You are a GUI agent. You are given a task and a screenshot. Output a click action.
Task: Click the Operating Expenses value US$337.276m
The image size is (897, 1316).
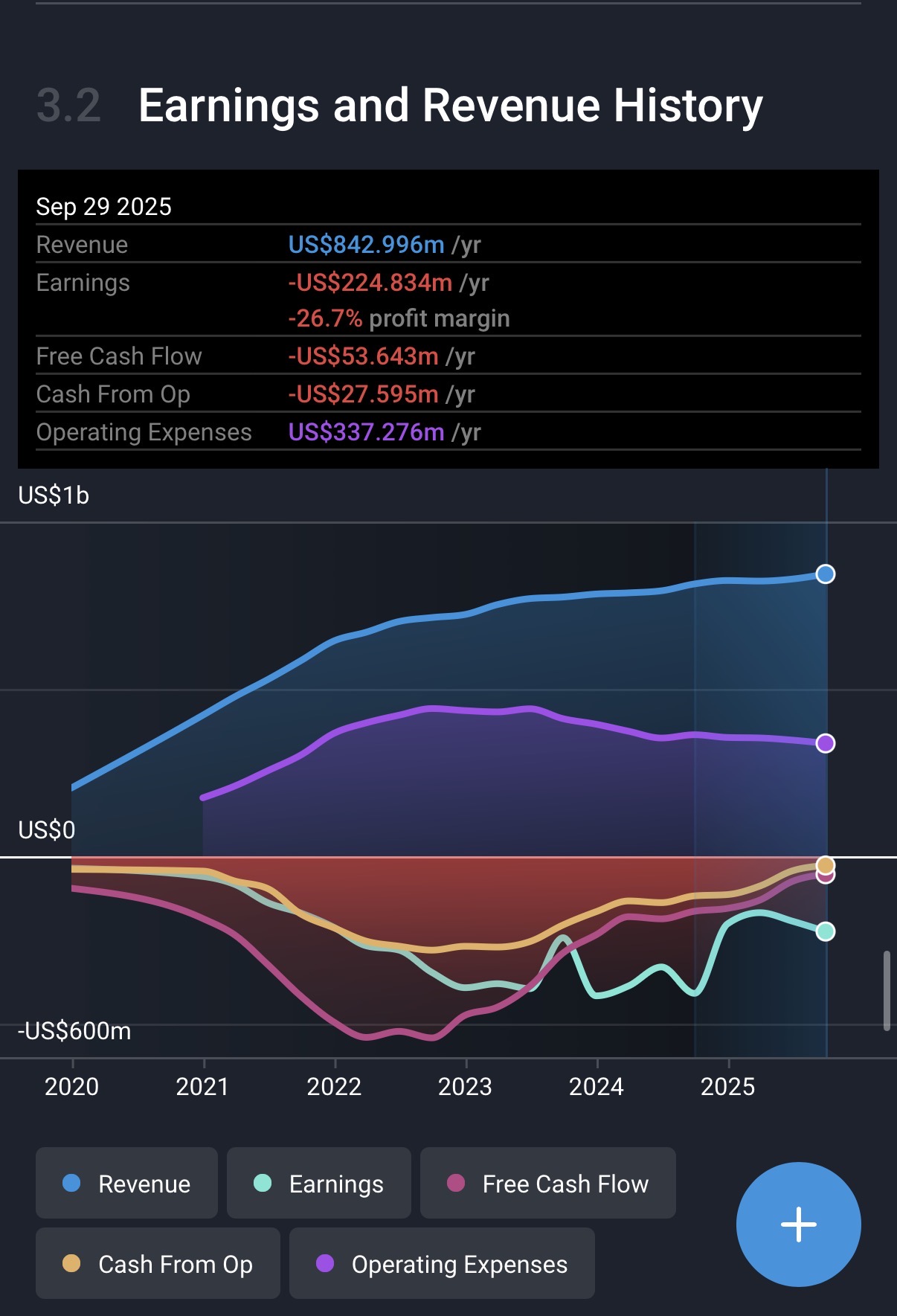(x=366, y=432)
